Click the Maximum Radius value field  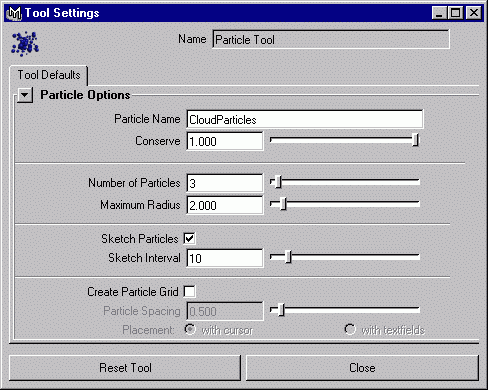point(225,205)
